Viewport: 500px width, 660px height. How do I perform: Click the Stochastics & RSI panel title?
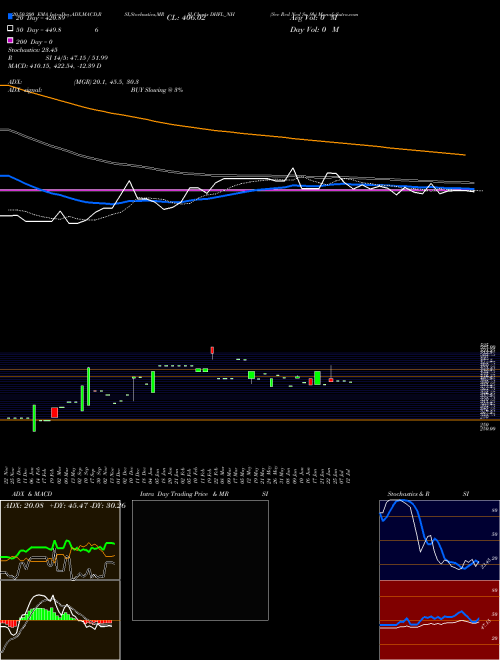click(x=428, y=494)
